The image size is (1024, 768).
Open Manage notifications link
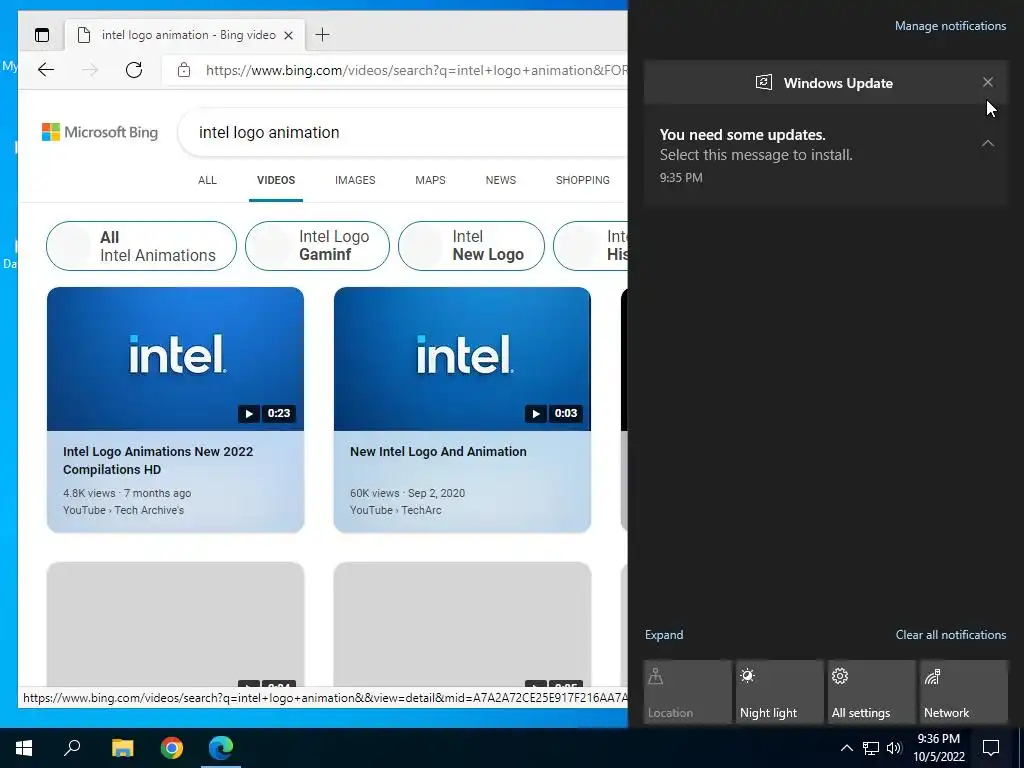[950, 26]
